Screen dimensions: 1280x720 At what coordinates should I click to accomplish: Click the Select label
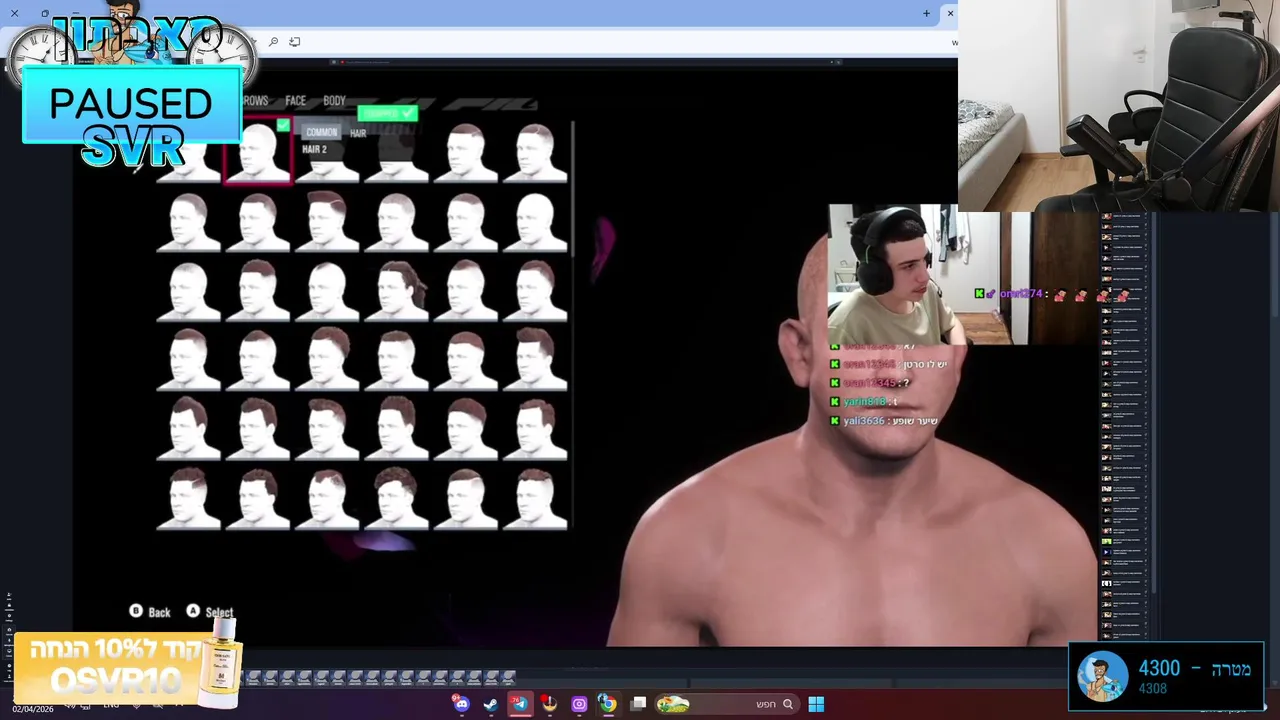click(x=219, y=612)
